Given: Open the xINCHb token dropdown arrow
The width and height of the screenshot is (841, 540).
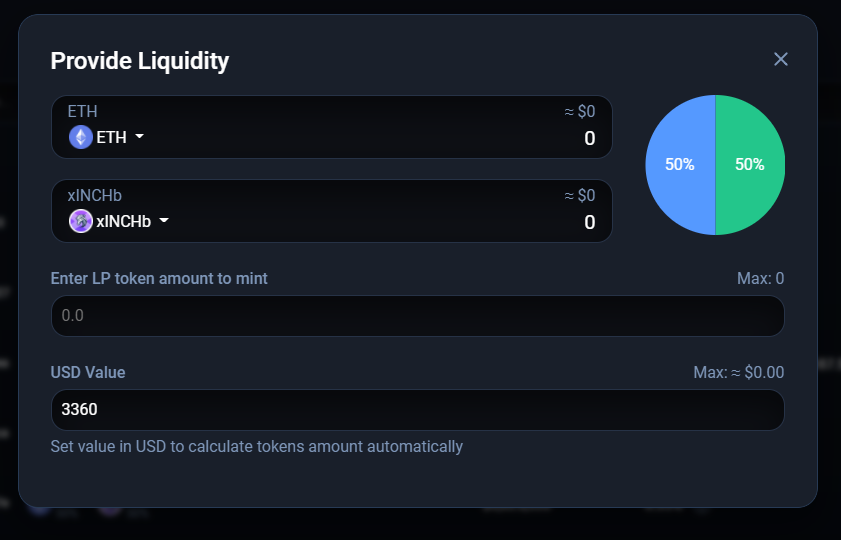Looking at the screenshot, I should 164,220.
